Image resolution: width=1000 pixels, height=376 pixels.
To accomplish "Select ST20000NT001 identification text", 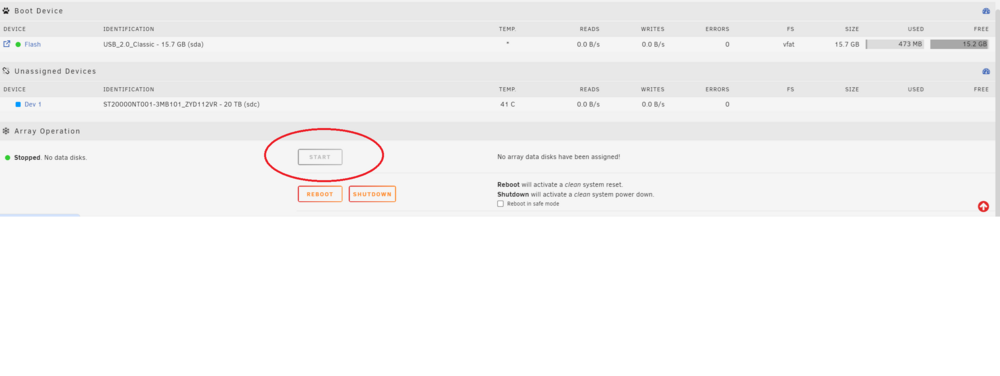I will (x=181, y=105).
